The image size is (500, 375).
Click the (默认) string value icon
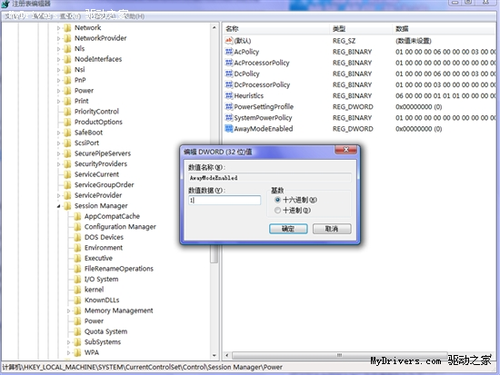pyautogui.click(x=229, y=40)
